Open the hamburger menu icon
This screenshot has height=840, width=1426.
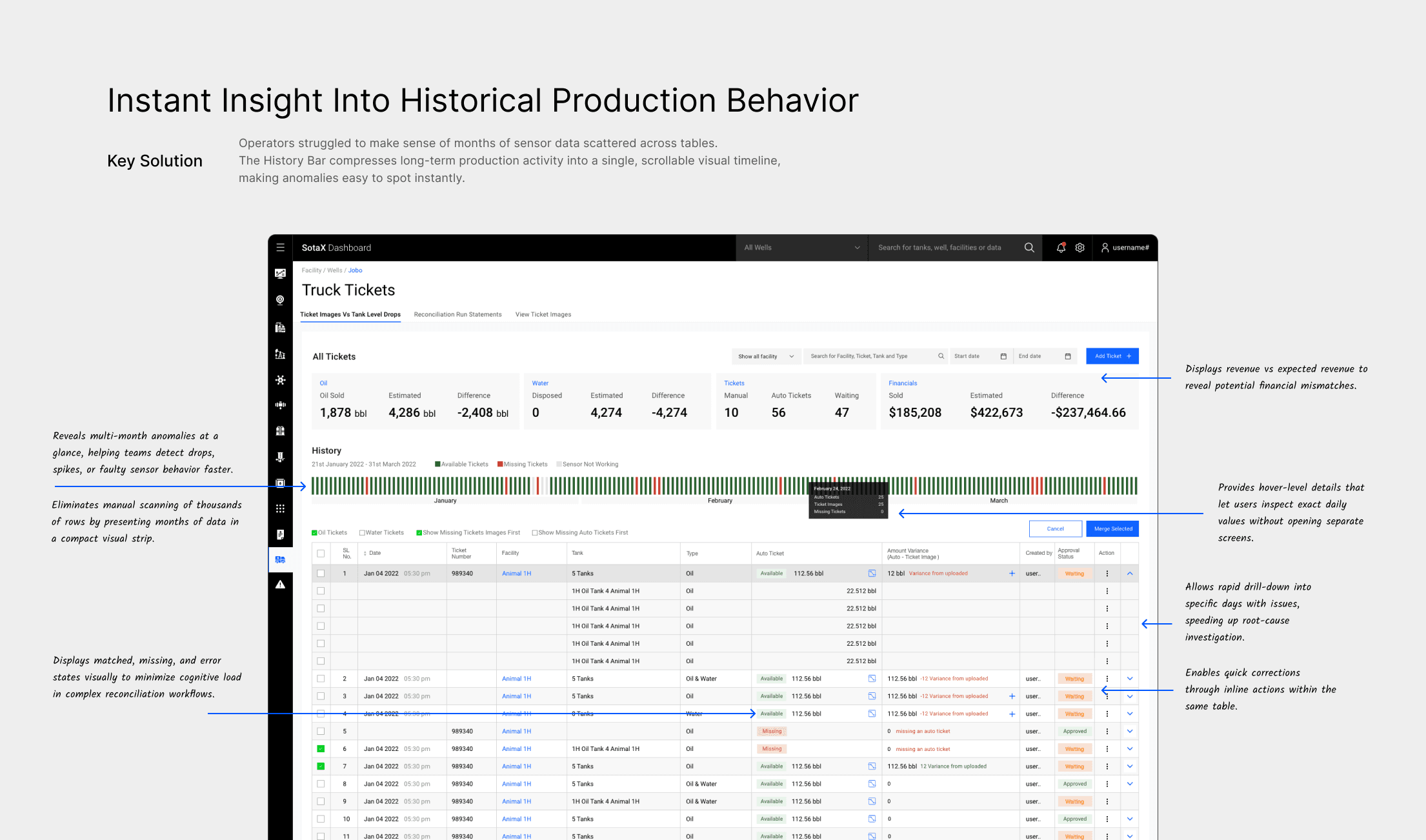click(280, 248)
